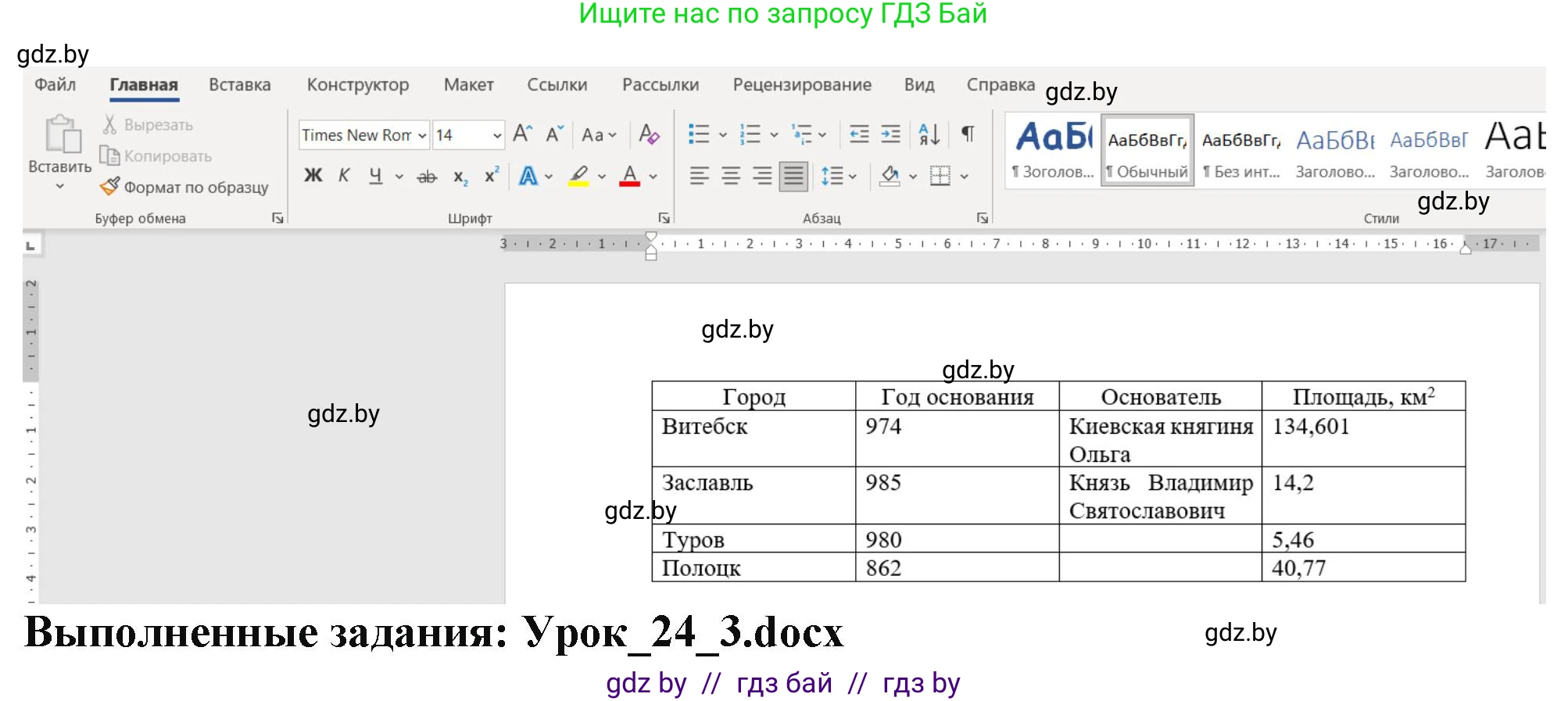Toggle subscript formatting
1568x701 pixels.
pyautogui.click(x=461, y=177)
